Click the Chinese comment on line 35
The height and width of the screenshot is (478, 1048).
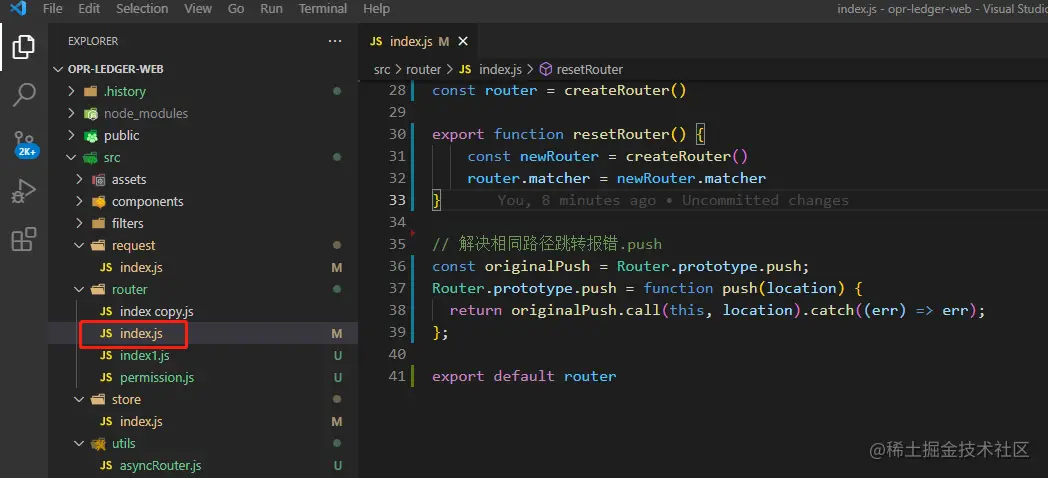[547, 245]
